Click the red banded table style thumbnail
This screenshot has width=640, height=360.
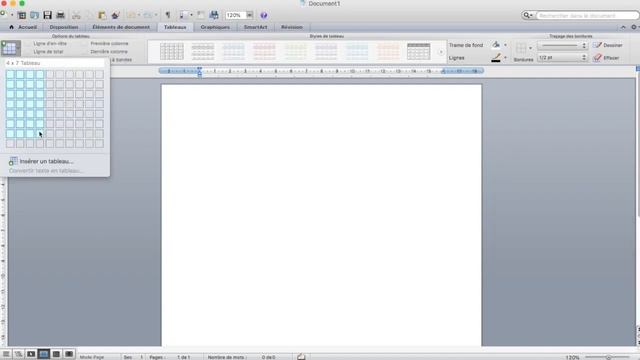click(264, 51)
